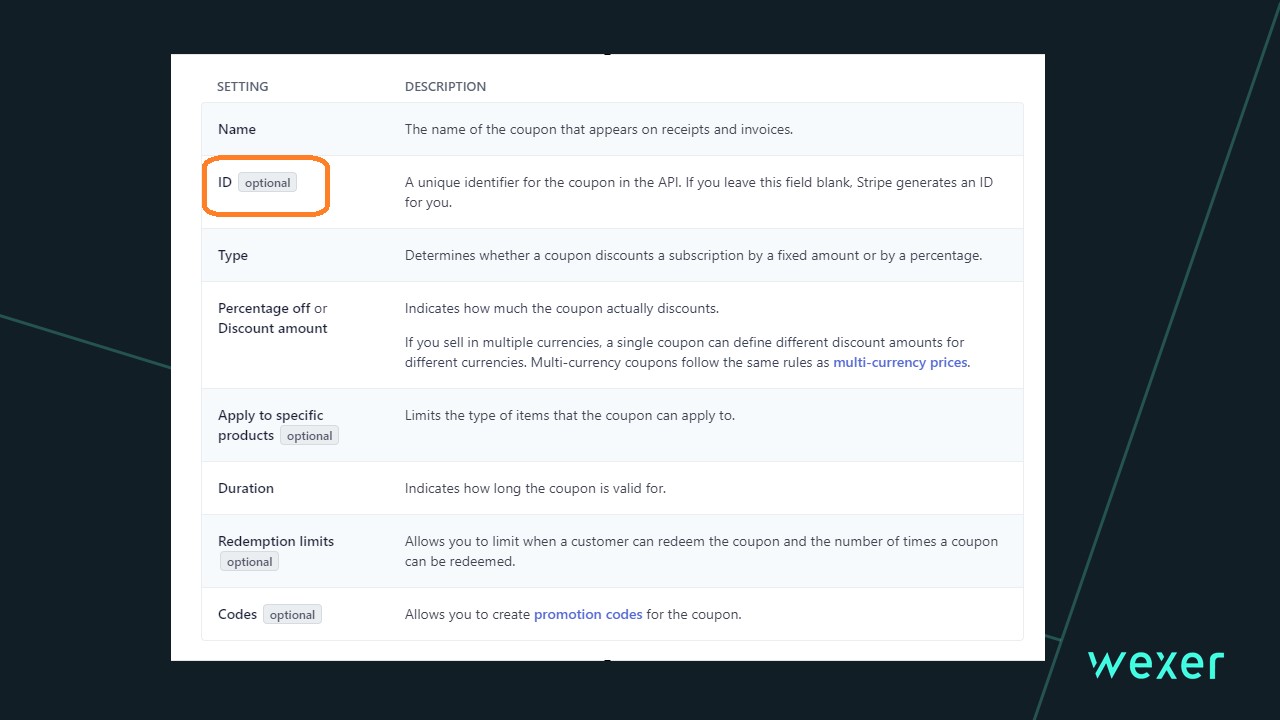Click the Discount amount label
Viewport: 1280px width, 720px height.
[273, 328]
